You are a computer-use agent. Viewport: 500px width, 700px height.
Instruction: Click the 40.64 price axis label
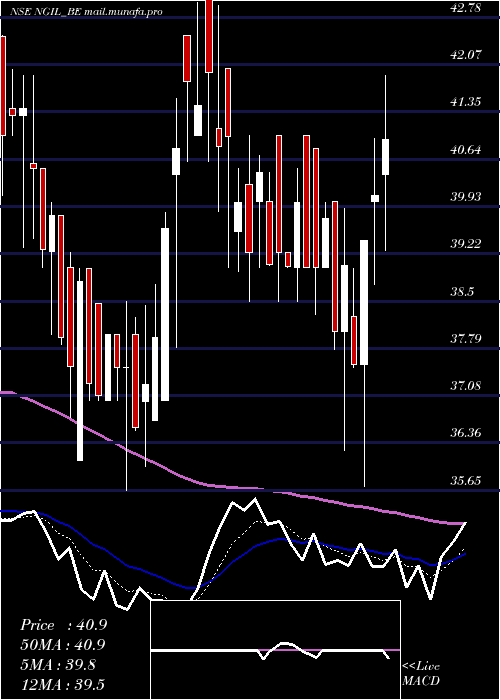[466, 150]
